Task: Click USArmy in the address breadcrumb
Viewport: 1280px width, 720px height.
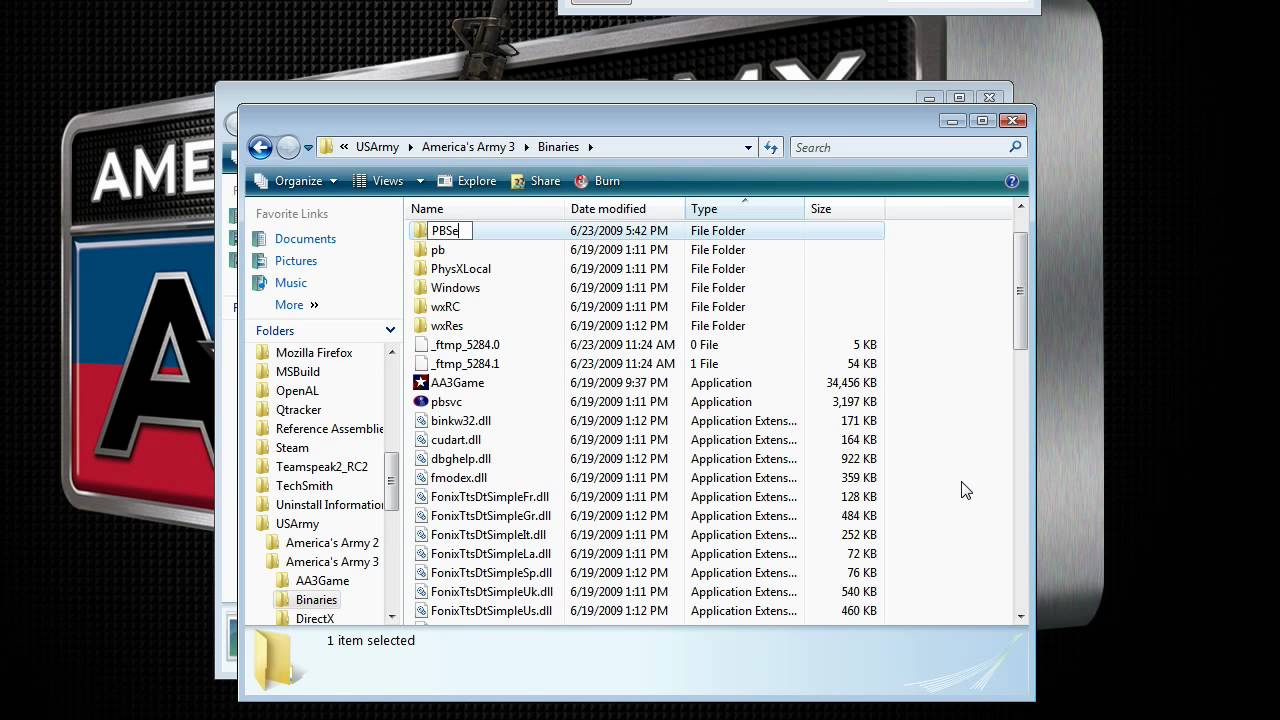Action: (x=377, y=147)
